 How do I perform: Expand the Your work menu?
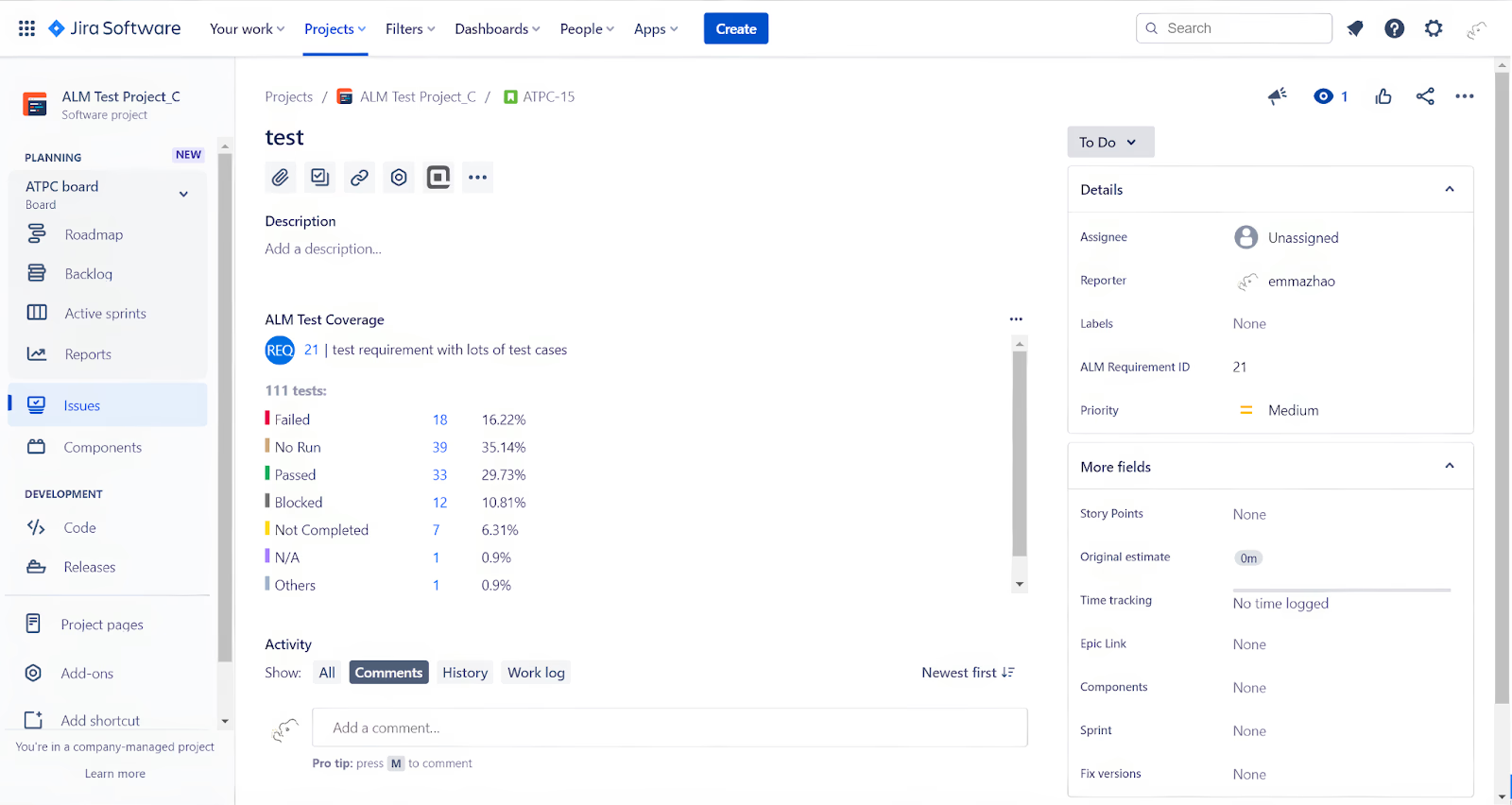[247, 29]
